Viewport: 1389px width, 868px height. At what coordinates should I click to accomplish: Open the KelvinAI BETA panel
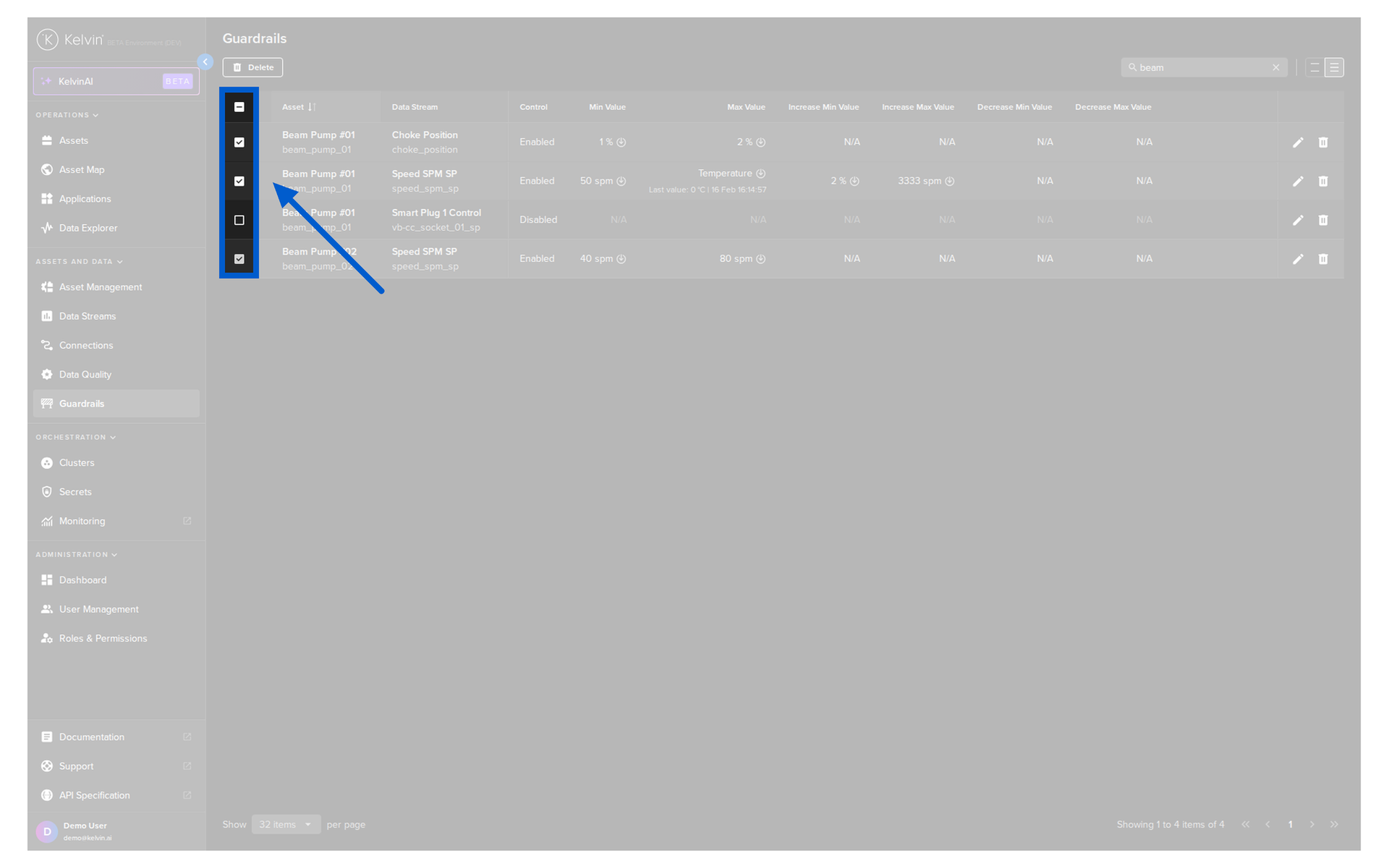115,81
